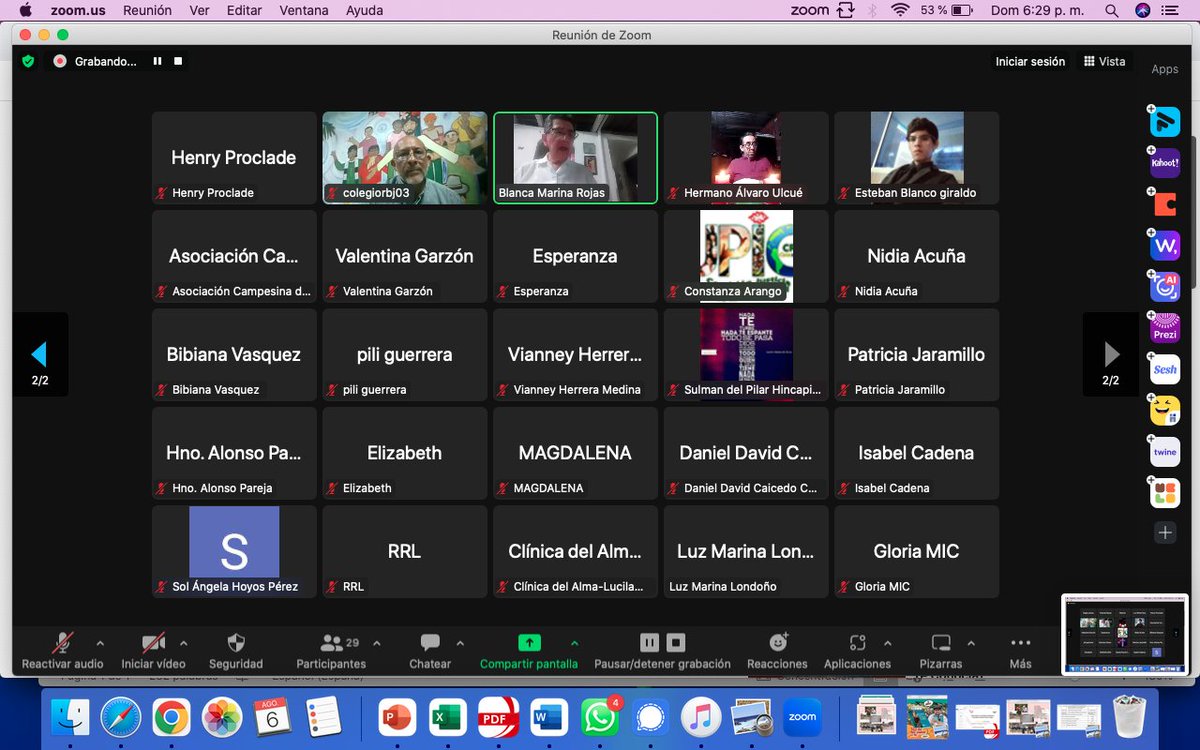Image resolution: width=1200 pixels, height=750 pixels.
Task: Select the colegiorbj03 video tile
Action: click(x=404, y=158)
